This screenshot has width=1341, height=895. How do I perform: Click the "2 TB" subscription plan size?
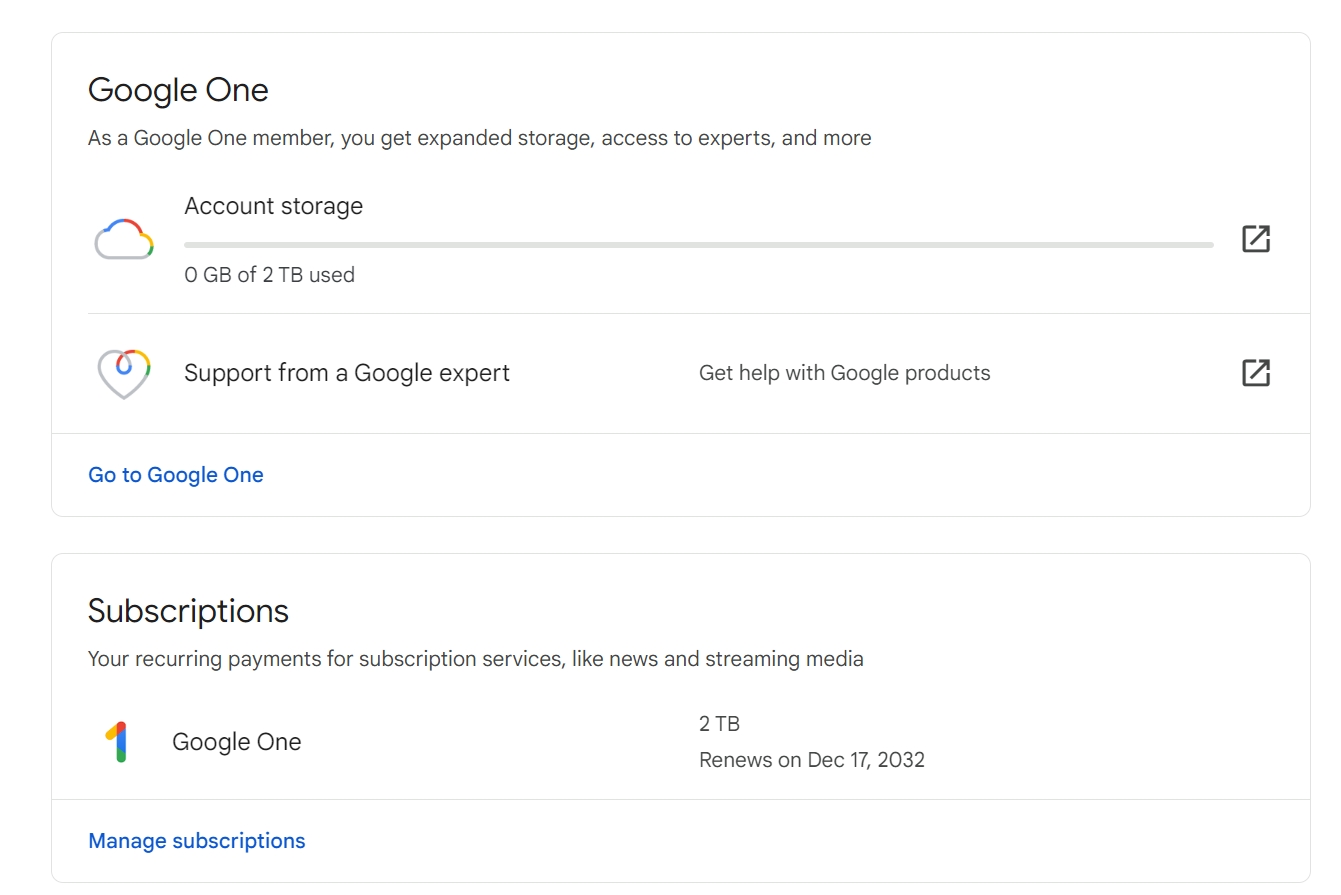719,724
